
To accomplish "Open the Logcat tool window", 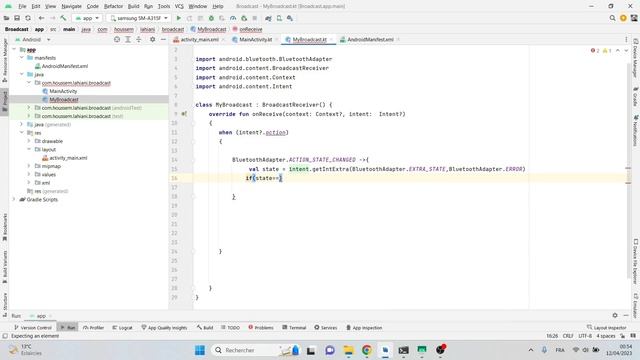I will point(123,327).
